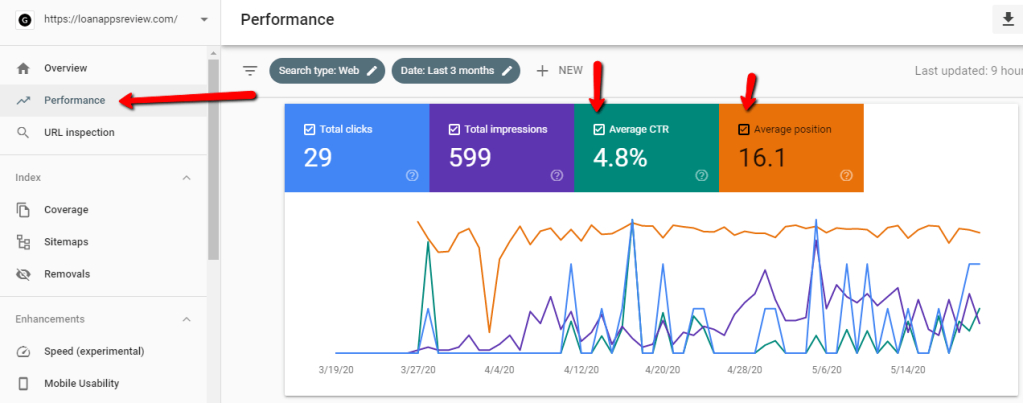1023x403 pixels.
Task: Collapse the Index section
Action: (x=186, y=178)
